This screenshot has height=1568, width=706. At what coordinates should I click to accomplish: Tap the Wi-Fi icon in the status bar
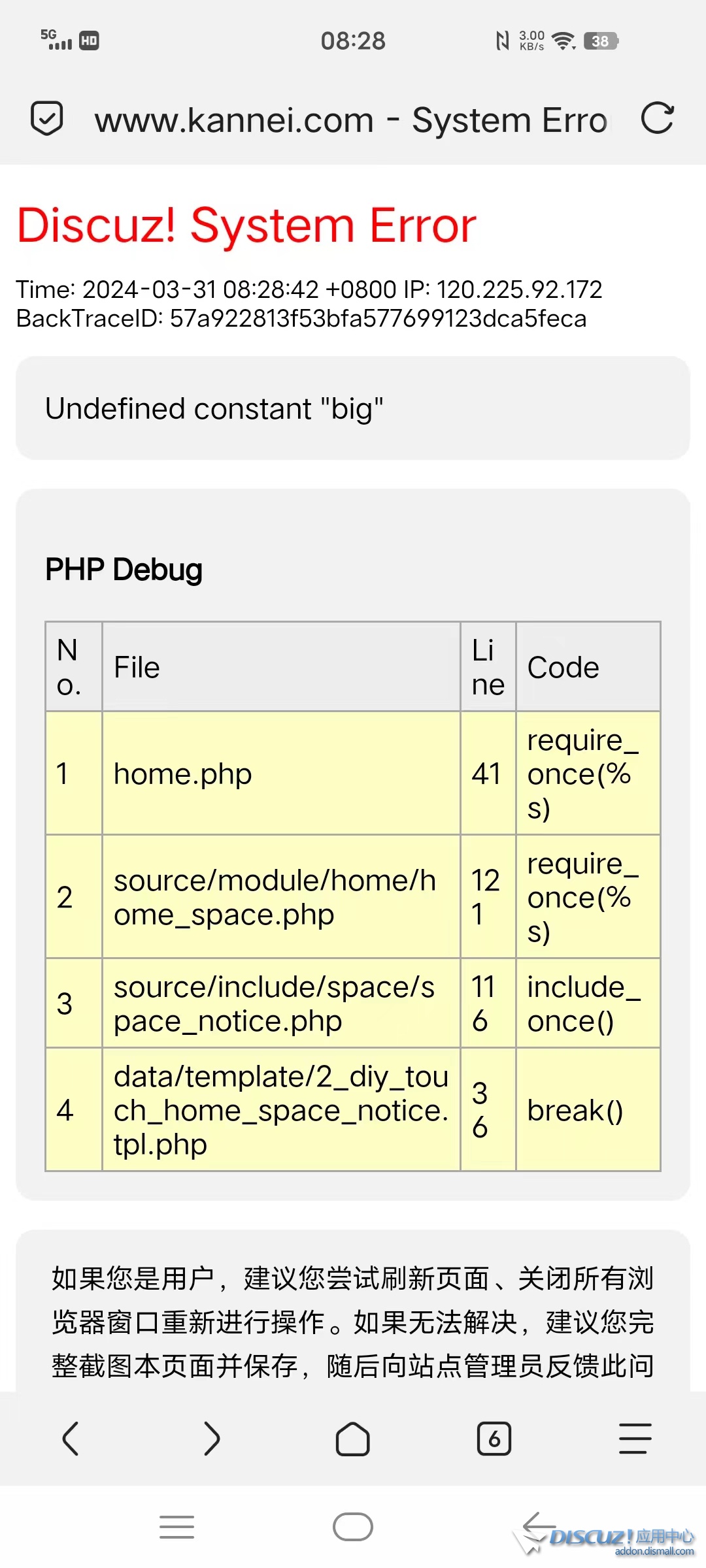pyautogui.click(x=563, y=41)
